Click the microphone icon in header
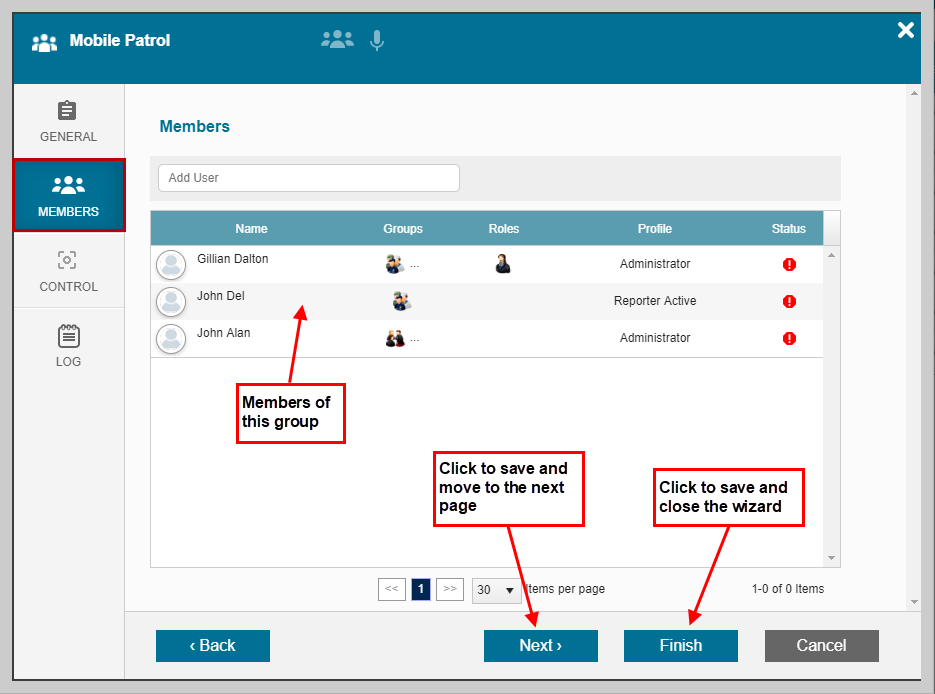This screenshot has width=935, height=694. [377, 41]
